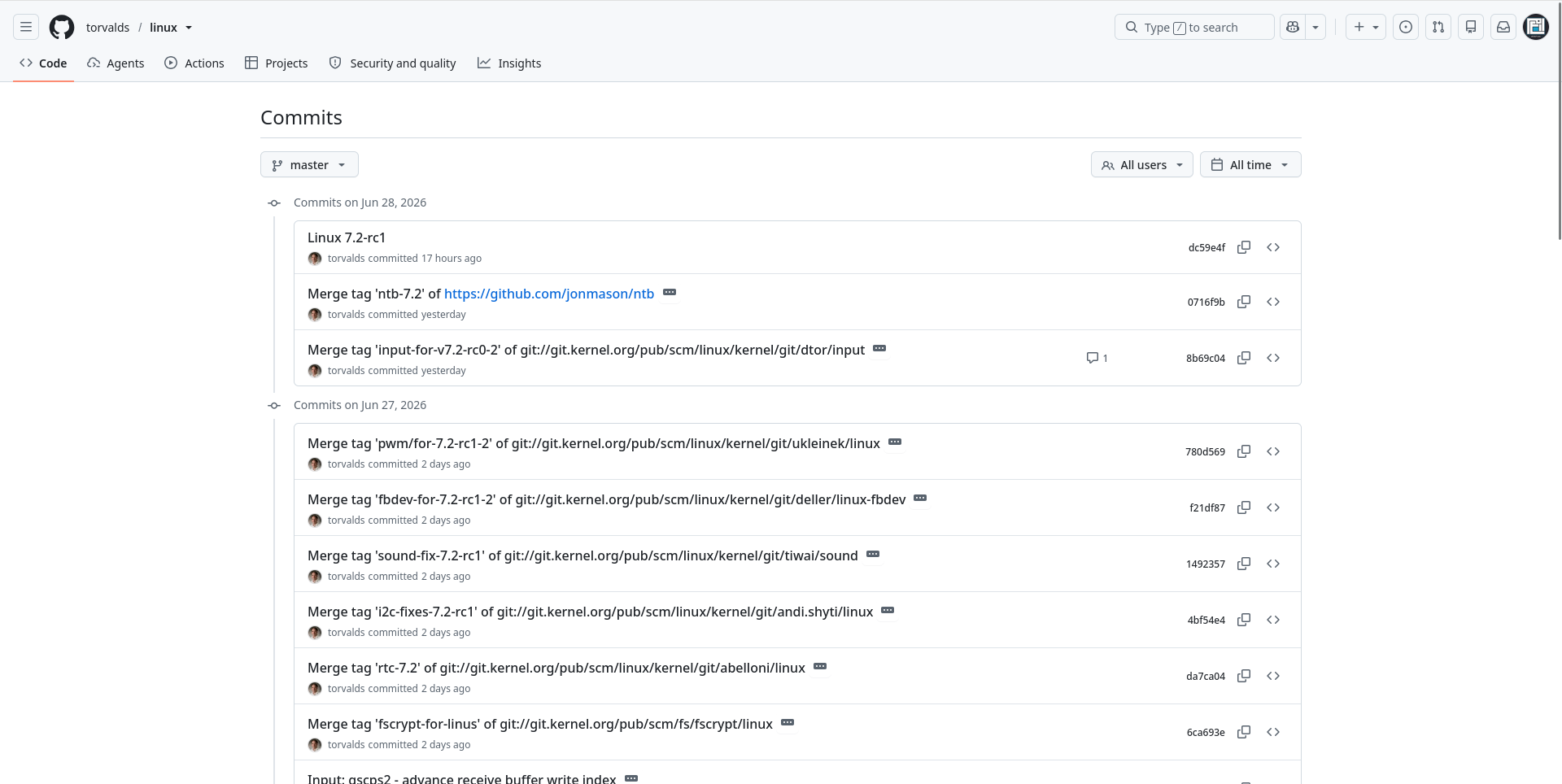The image size is (1562, 784).
Task: Copy full SHA for 6ca693e
Action: (1244, 732)
